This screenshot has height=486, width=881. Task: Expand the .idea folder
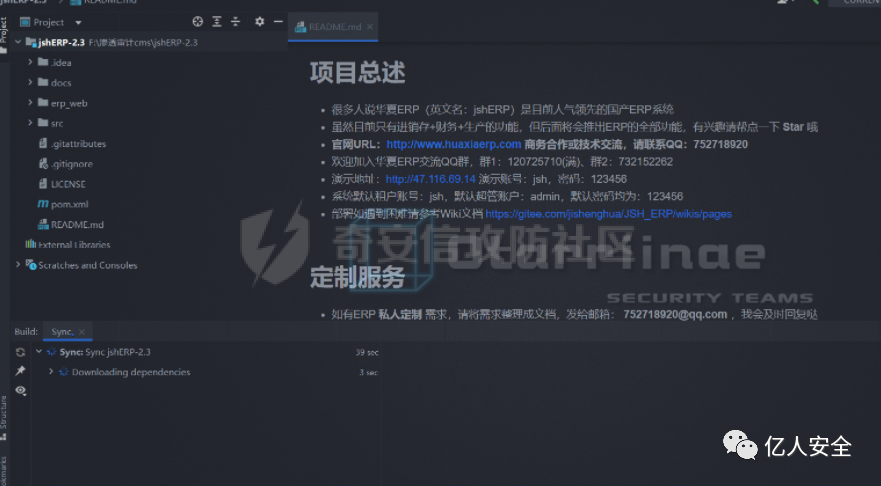click(x=30, y=62)
